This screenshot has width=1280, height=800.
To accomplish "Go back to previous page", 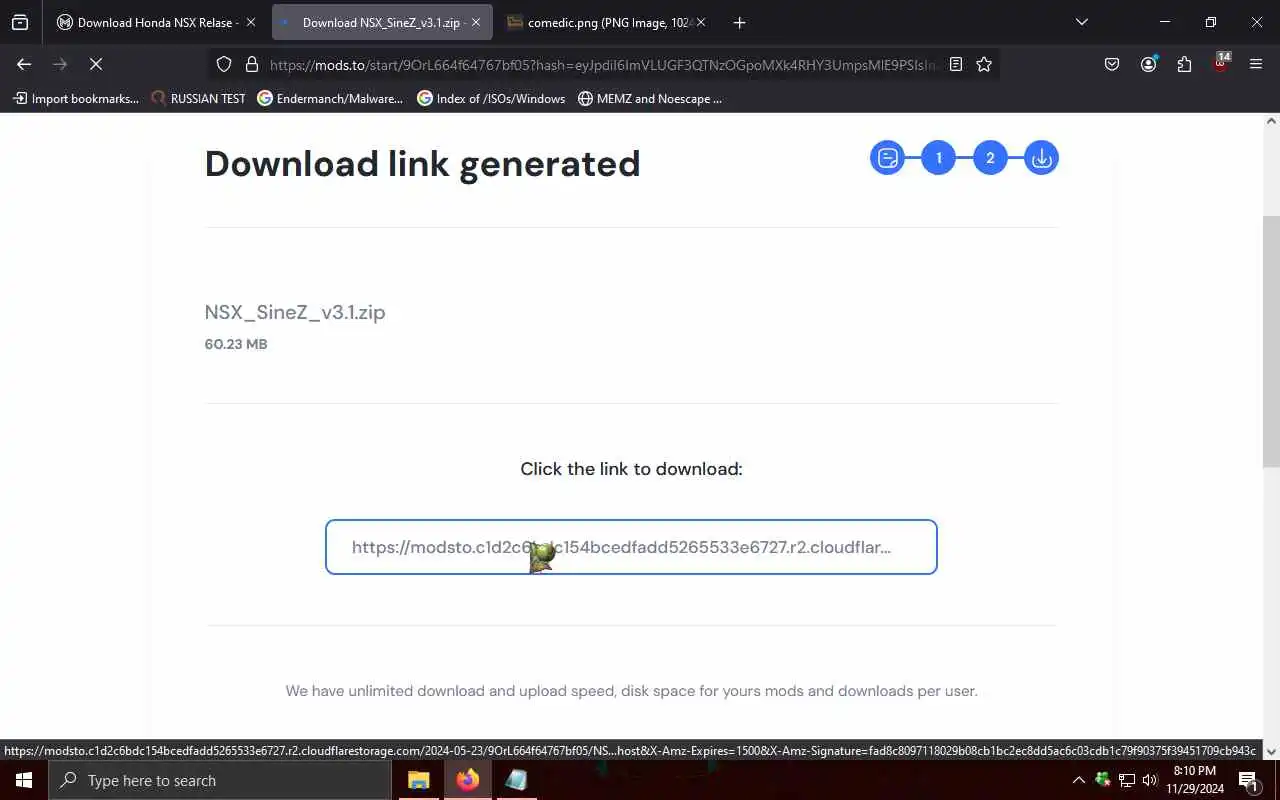I will [24, 64].
